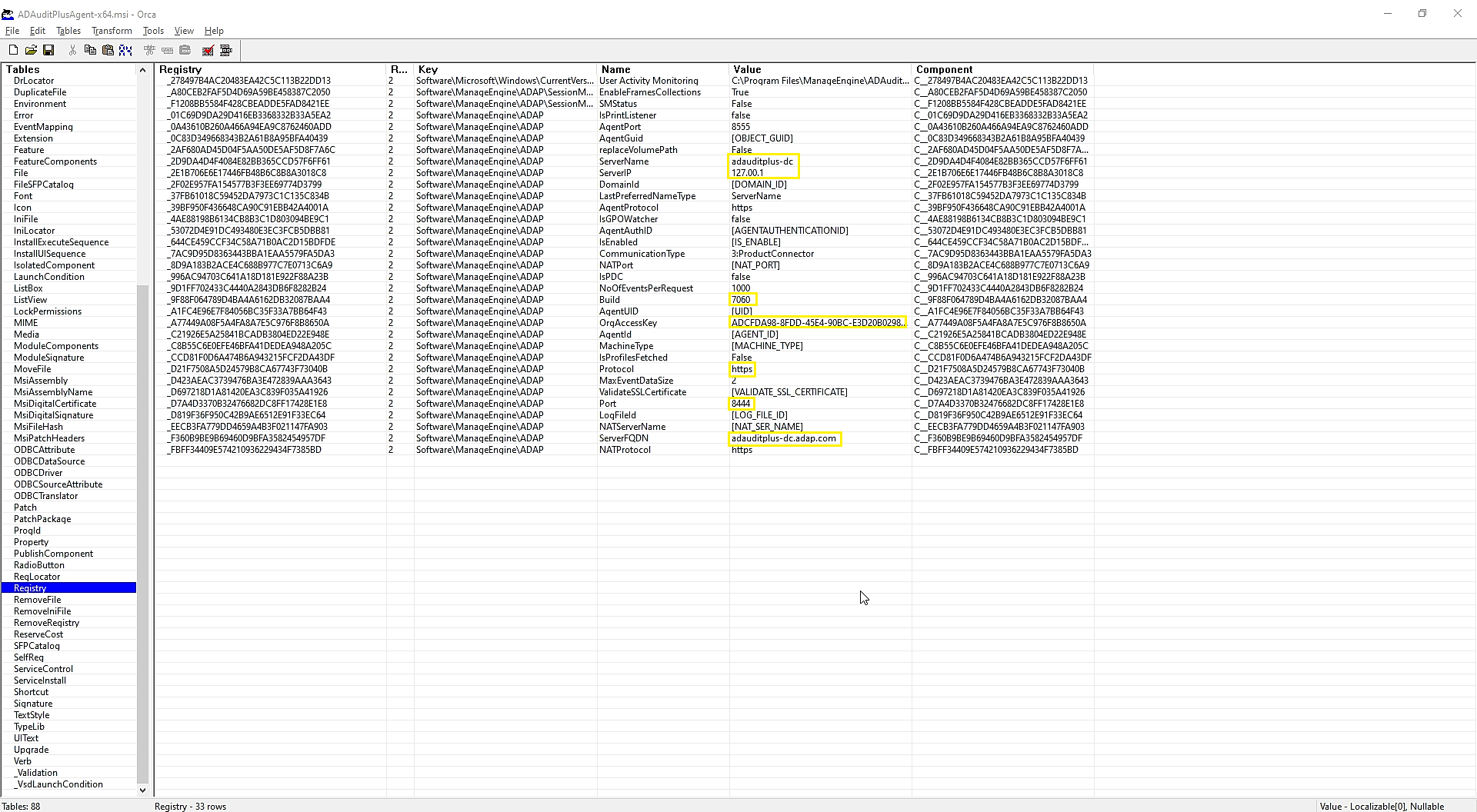Click the last table icon on the toolbar
Viewport: 1477px width, 812px height.
pos(225,50)
